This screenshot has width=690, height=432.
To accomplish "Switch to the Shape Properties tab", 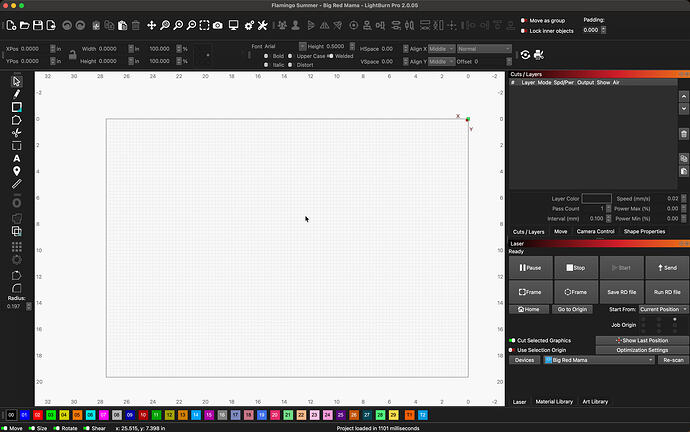I will 644,232.
